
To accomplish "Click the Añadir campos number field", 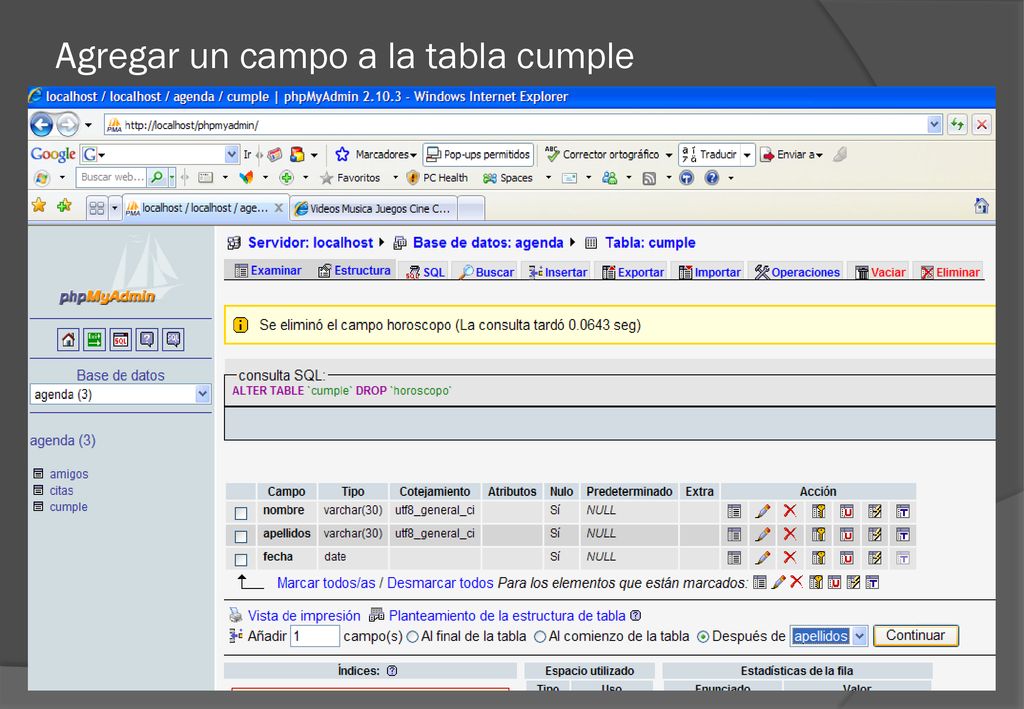I will click(x=315, y=636).
